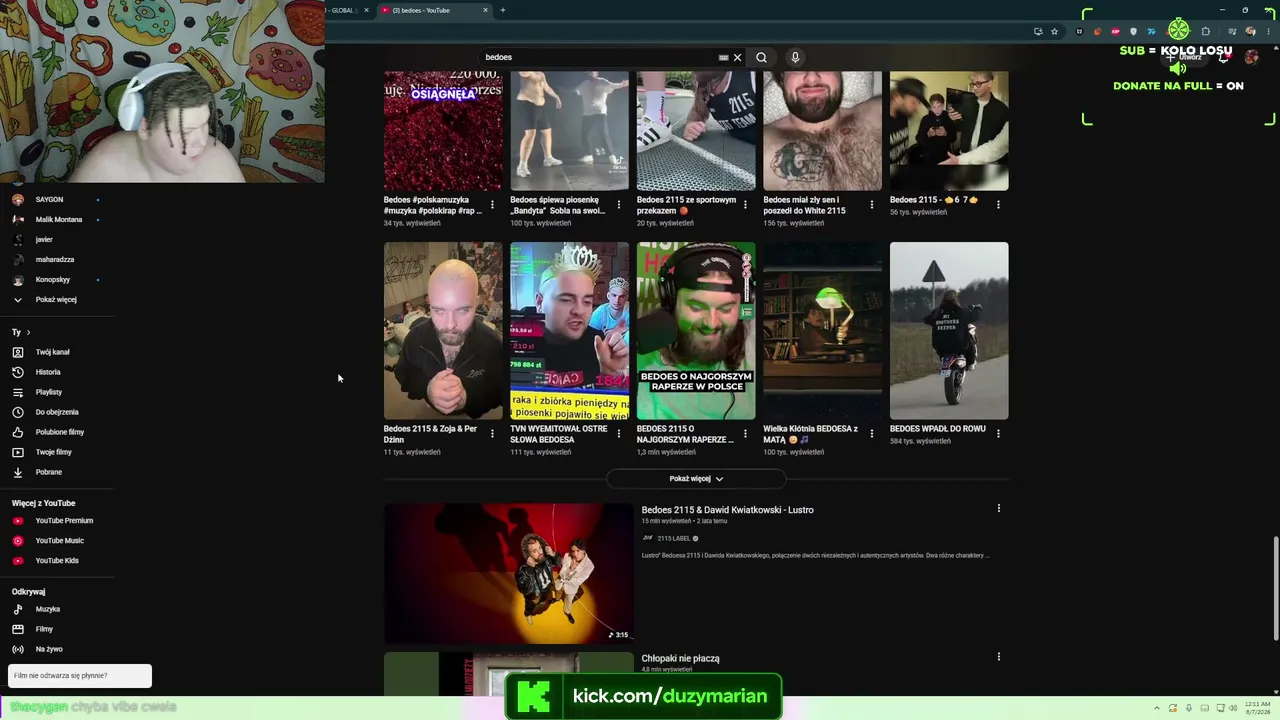Open the Twoje filmy icon
The image size is (1280, 720).
click(18, 452)
